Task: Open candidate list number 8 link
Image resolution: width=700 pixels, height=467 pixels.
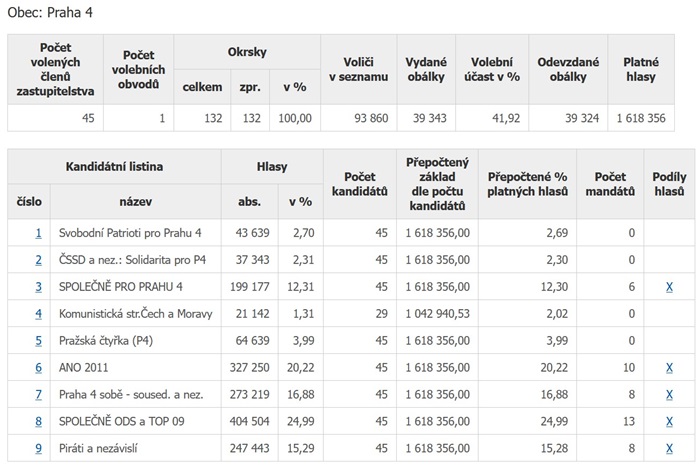Action: click(38, 421)
